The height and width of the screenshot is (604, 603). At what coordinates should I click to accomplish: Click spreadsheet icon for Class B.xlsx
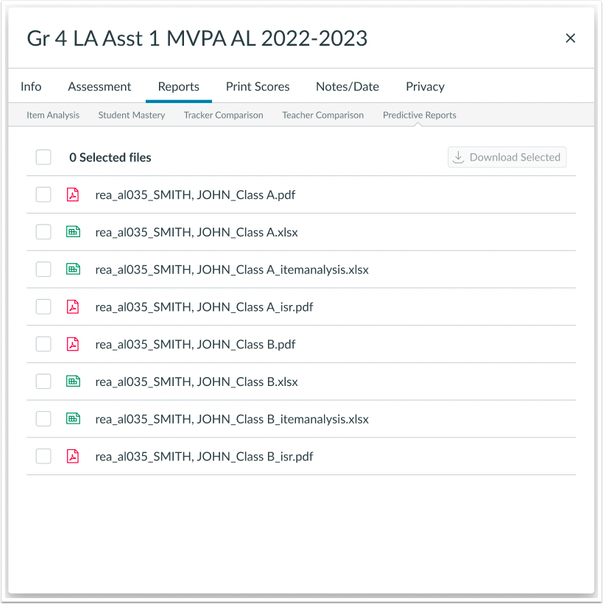[x=72, y=381]
